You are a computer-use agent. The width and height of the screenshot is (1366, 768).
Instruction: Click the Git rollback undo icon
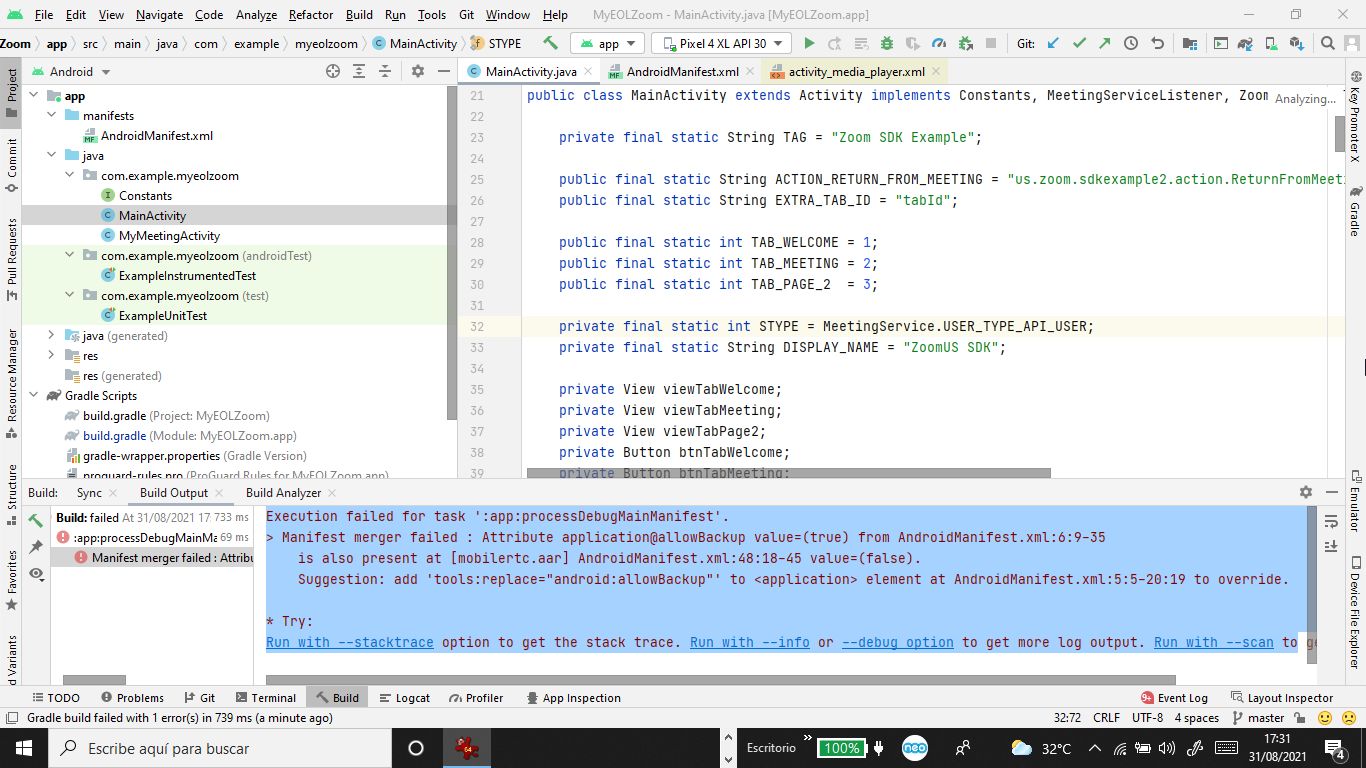(1157, 43)
